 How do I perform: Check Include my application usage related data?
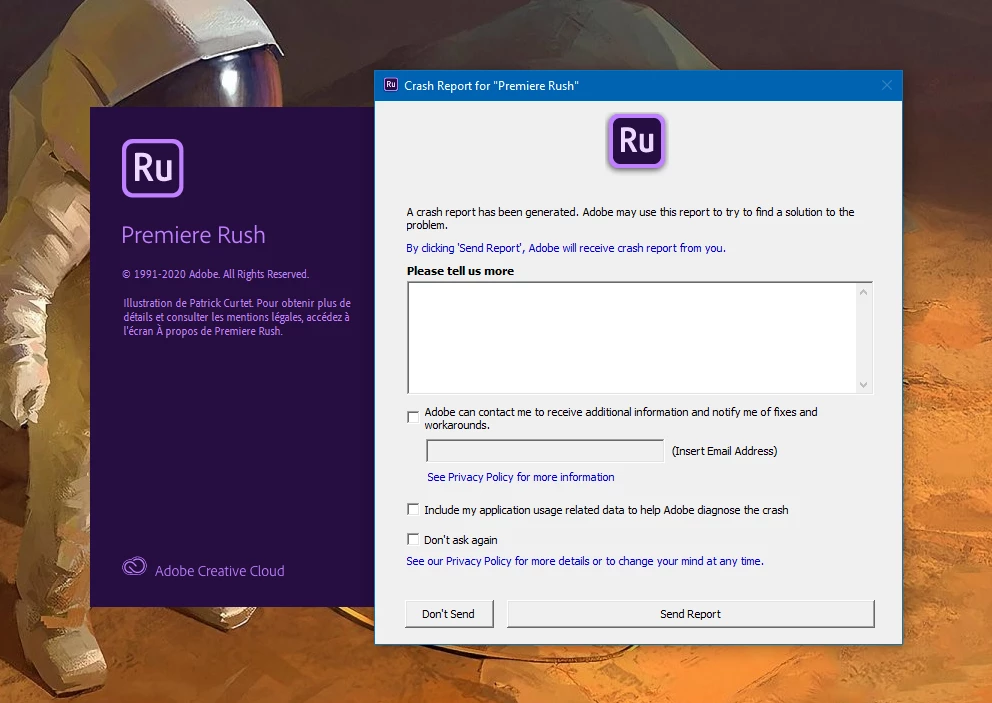tap(413, 509)
